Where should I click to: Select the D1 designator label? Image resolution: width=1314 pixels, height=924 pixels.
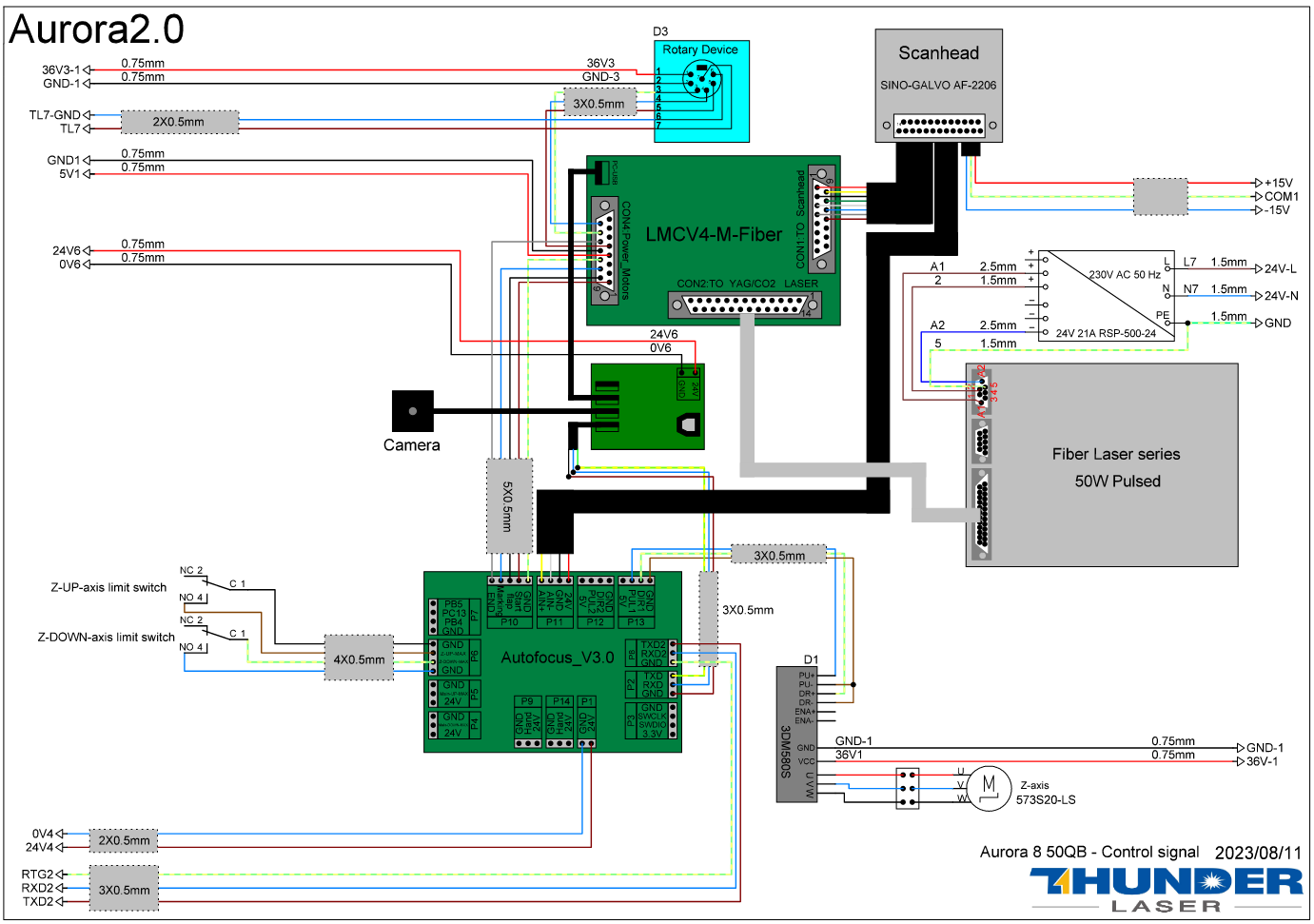(811, 659)
